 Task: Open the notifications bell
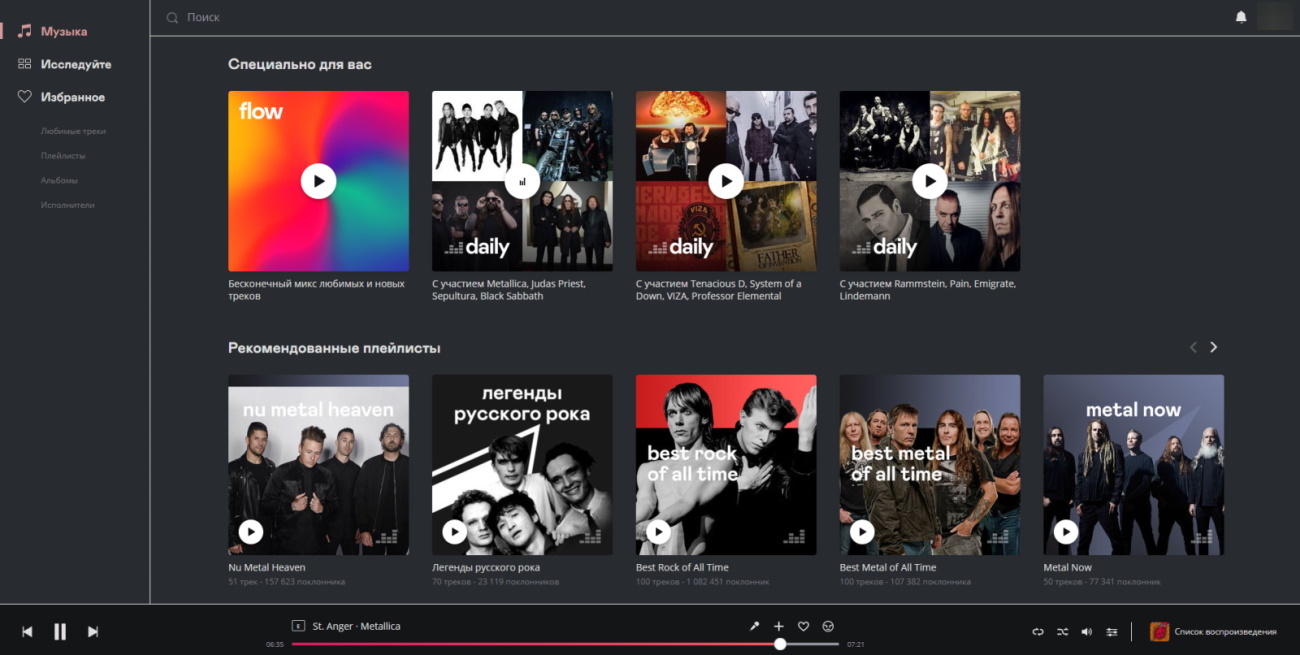pyautogui.click(x=1240, y=16)
